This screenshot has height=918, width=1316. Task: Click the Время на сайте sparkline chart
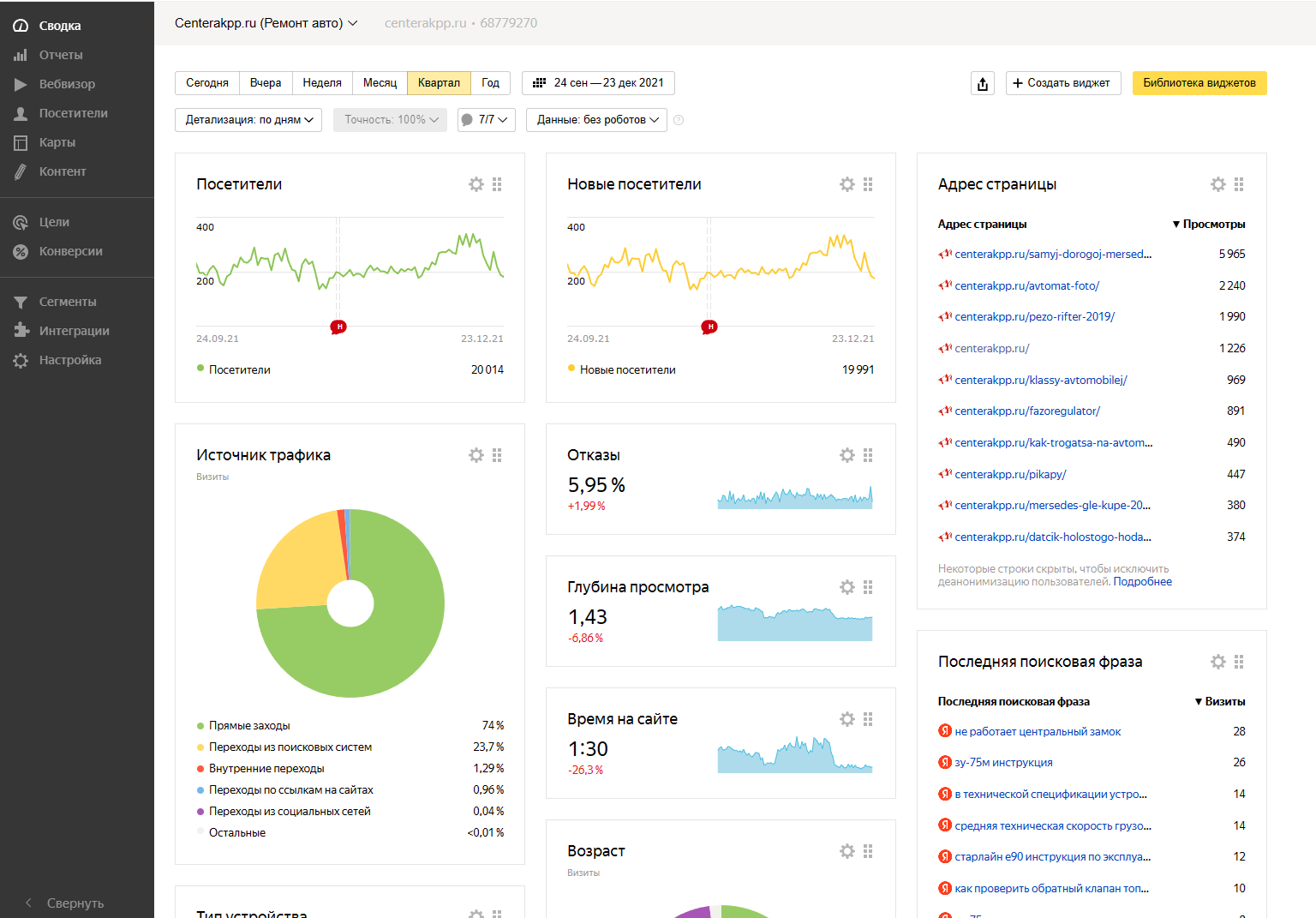click(x=795, y=754)
